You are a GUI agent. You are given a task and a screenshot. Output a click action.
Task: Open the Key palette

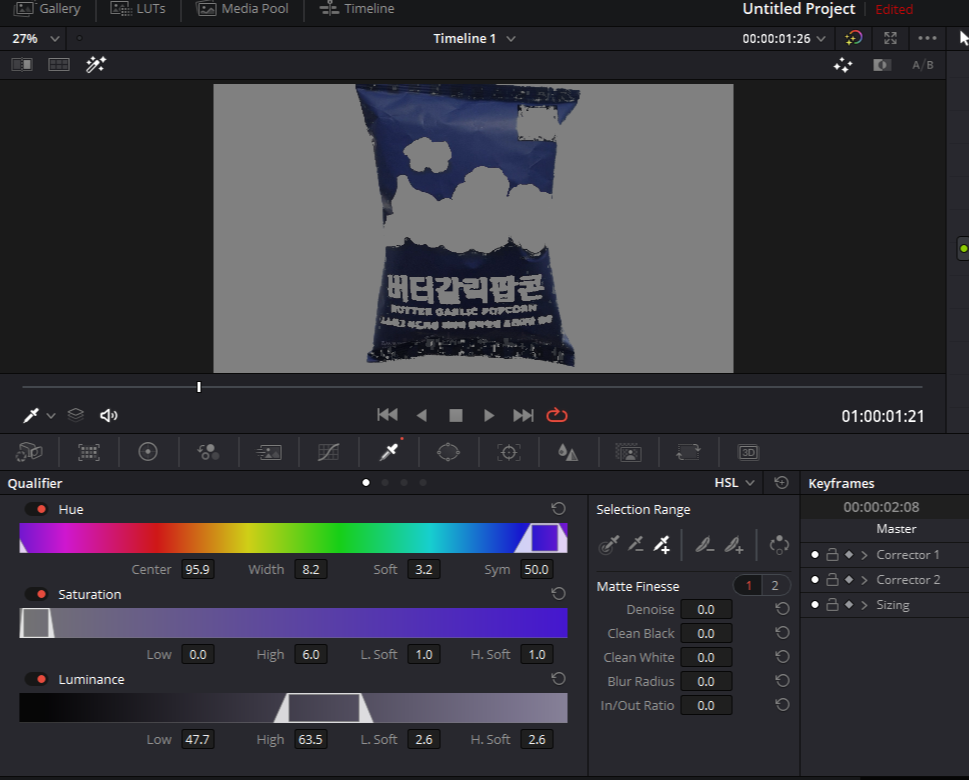pyautogui.click(x=628, y=452)
